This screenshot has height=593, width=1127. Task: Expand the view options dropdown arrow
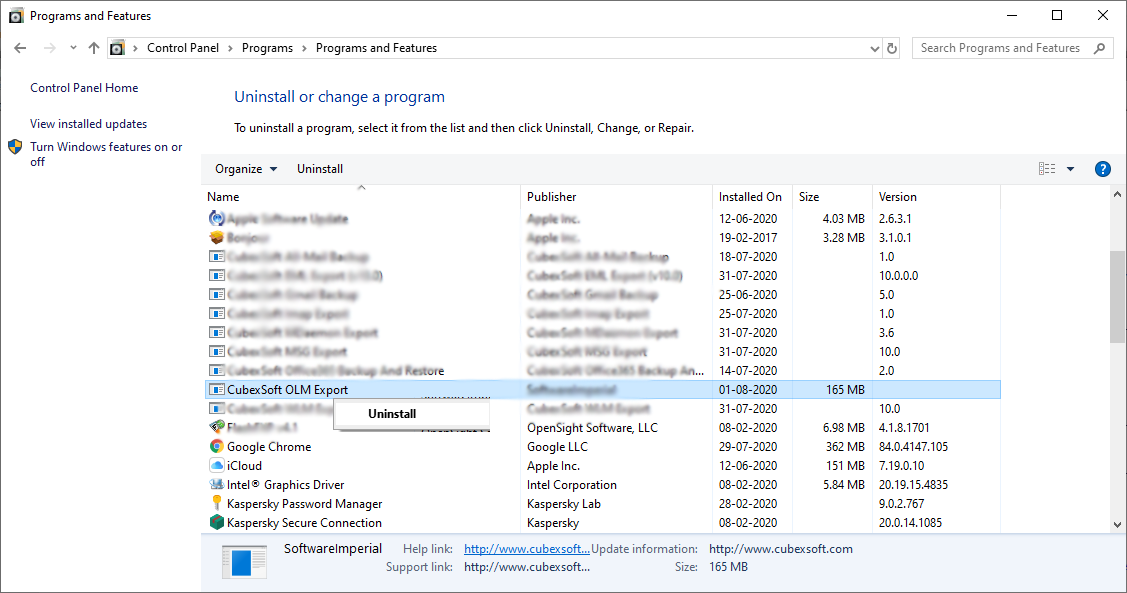point(1070,169)
